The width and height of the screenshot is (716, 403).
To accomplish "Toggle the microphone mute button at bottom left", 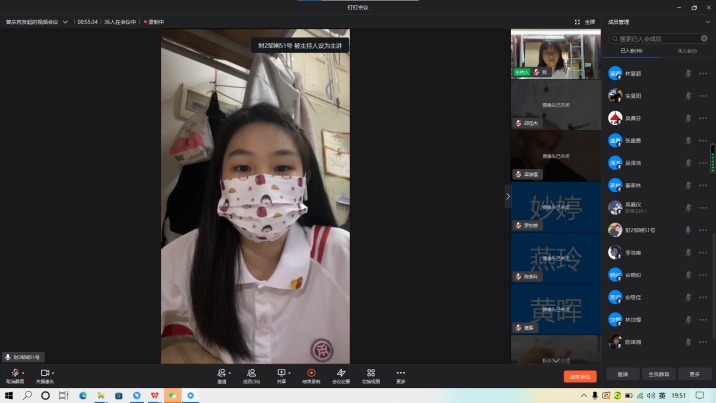I will pyautogui.click(x=15, y=373).
